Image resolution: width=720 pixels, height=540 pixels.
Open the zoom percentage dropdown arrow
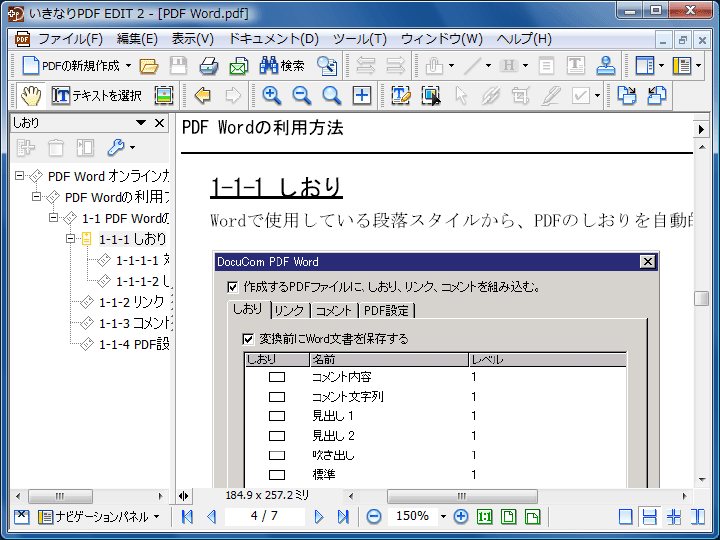click(443, 517)
